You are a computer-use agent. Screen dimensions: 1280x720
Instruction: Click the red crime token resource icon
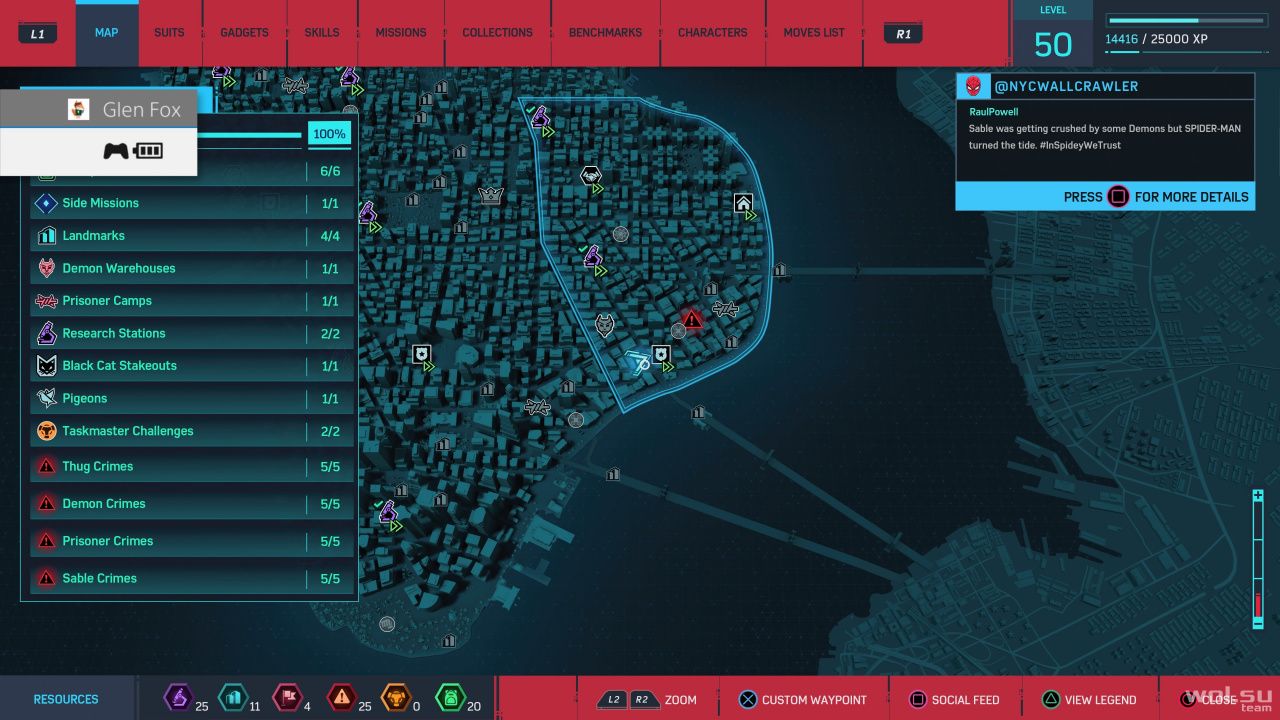pos(342,697)
